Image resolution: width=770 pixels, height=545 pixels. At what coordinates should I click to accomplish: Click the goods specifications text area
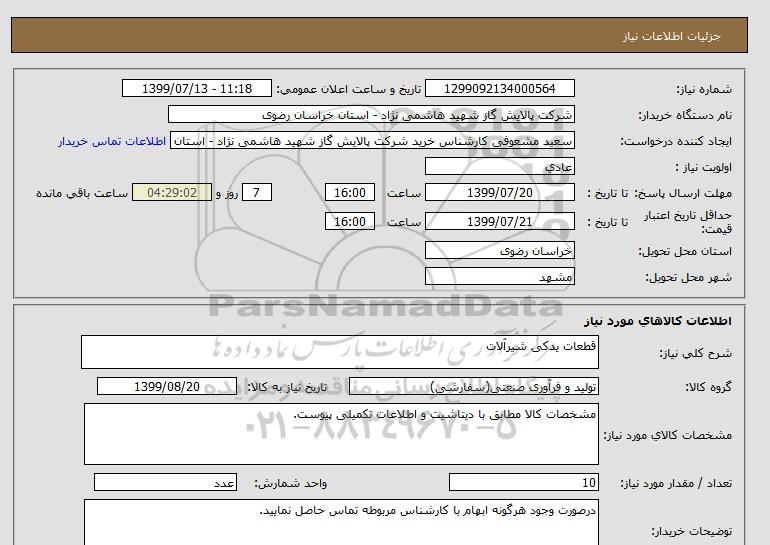(x=340, y=434)
